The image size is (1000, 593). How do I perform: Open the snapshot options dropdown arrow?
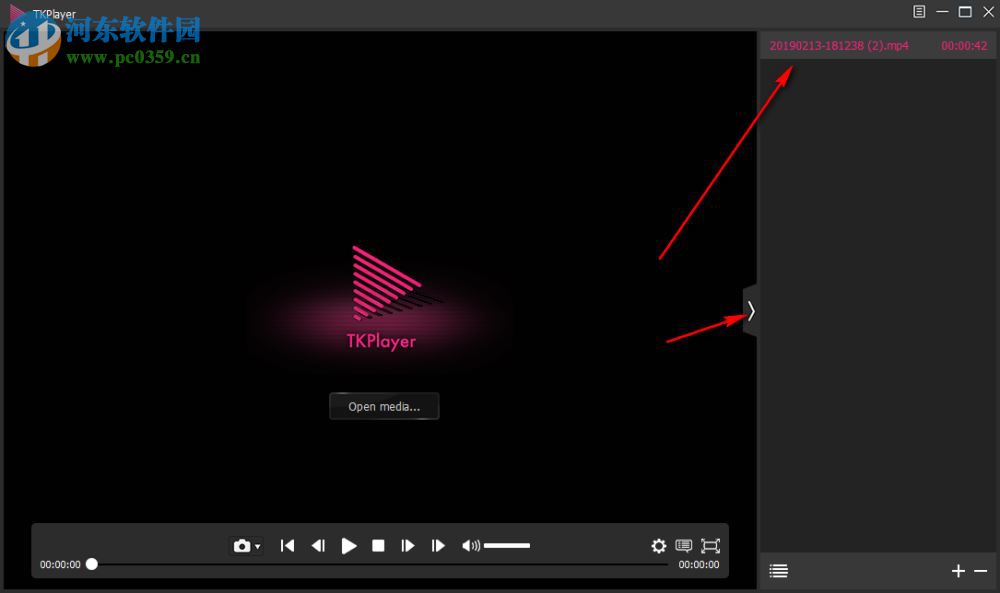258,546
